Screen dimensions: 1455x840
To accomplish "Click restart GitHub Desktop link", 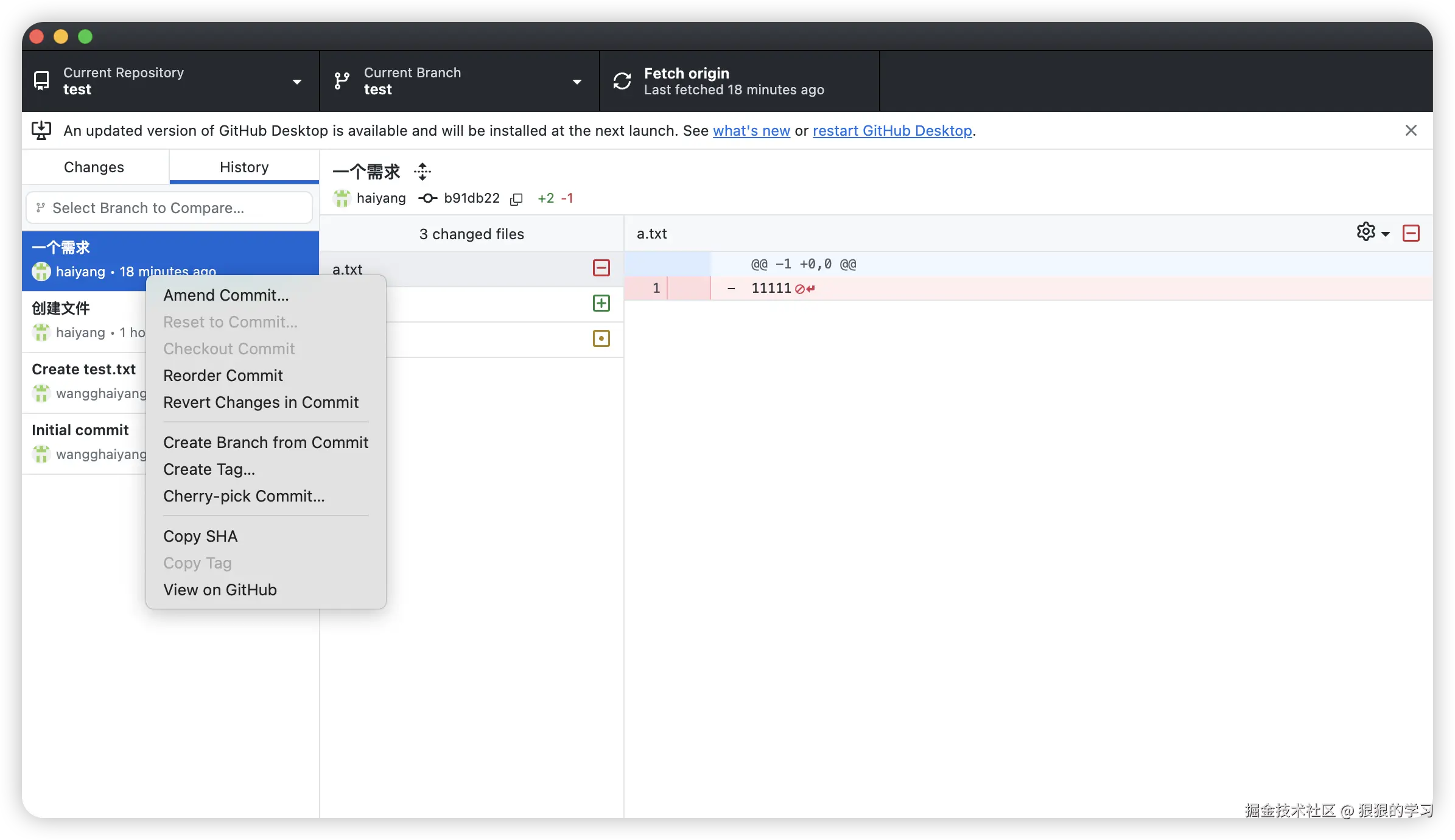I will (892, 131).
